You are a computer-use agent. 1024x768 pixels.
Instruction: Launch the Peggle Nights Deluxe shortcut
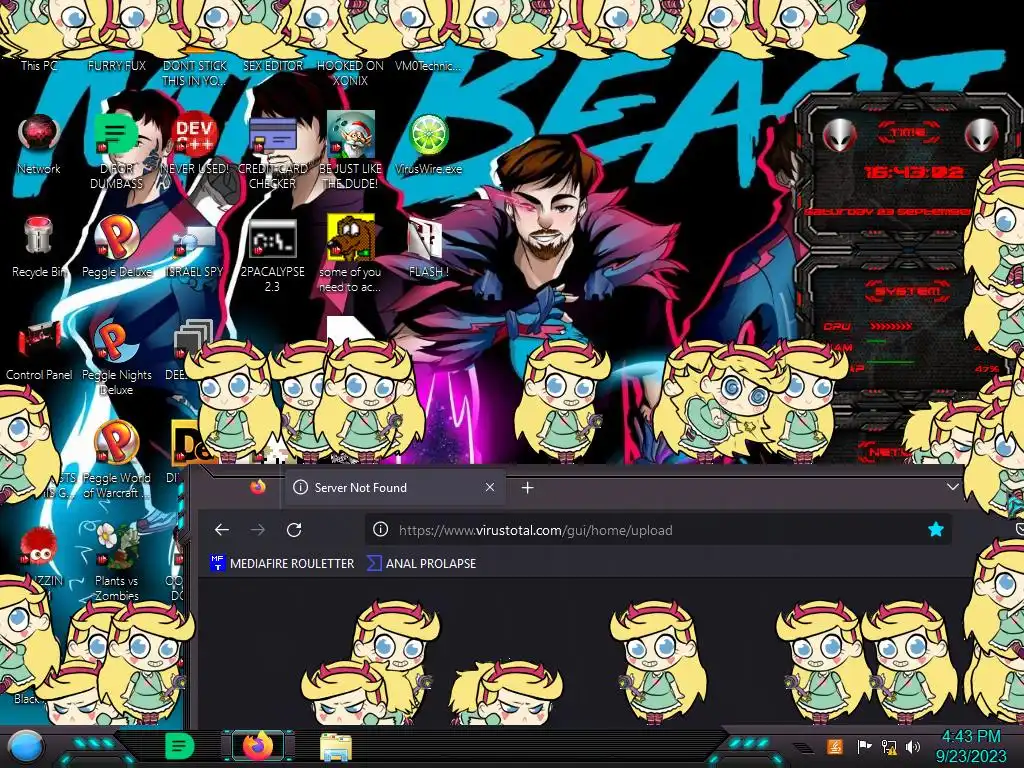[116, 358]
